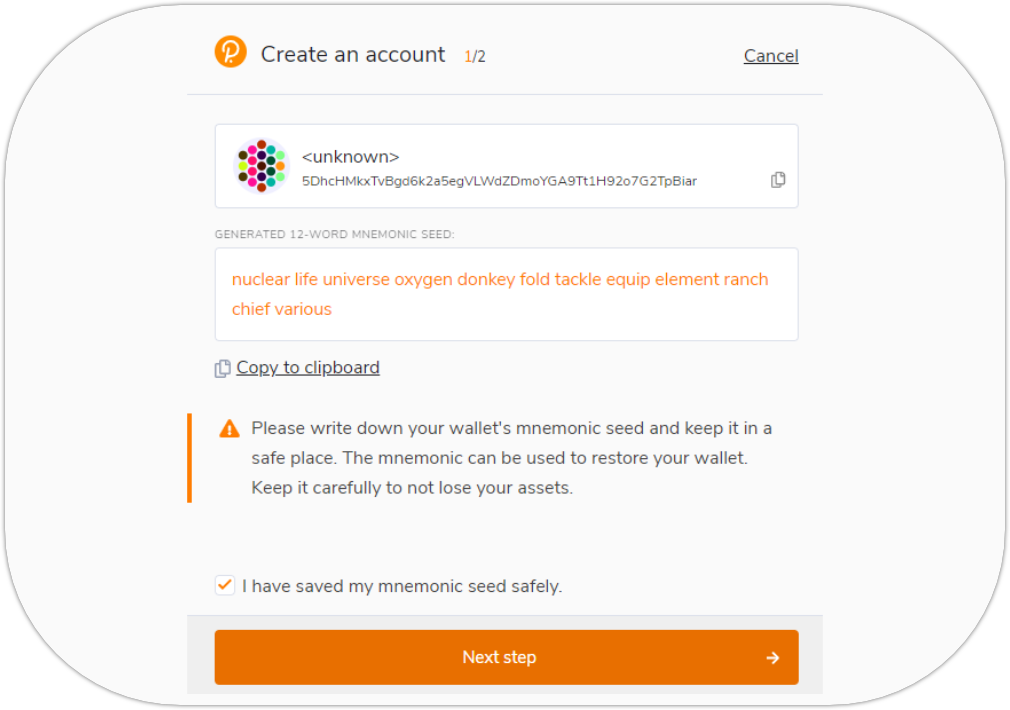The height and width of the screenshot is (710, 1010).
Task: Click the mnemonic seed warning message text
Action: (511, 458)
